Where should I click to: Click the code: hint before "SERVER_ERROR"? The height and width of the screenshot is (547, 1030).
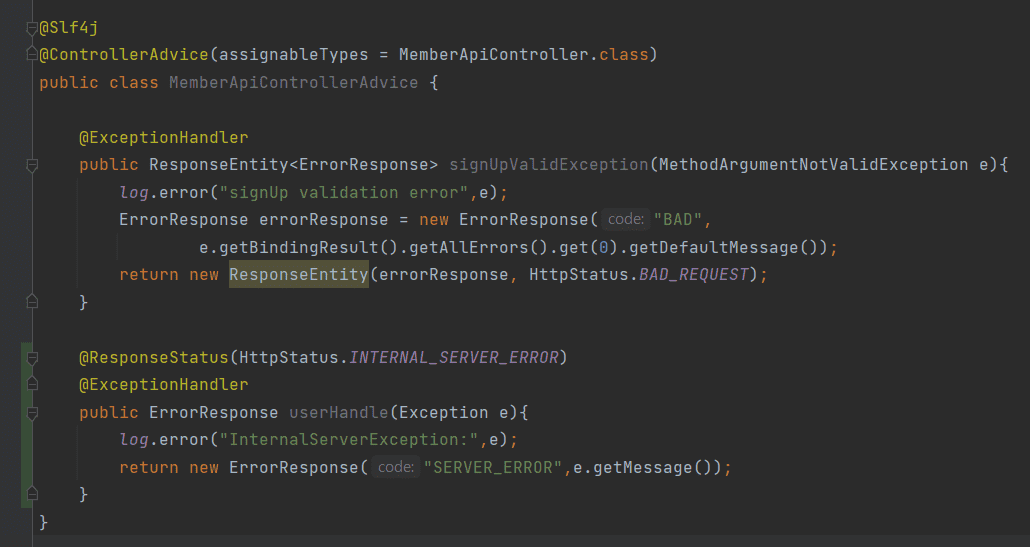coord(395,467)
